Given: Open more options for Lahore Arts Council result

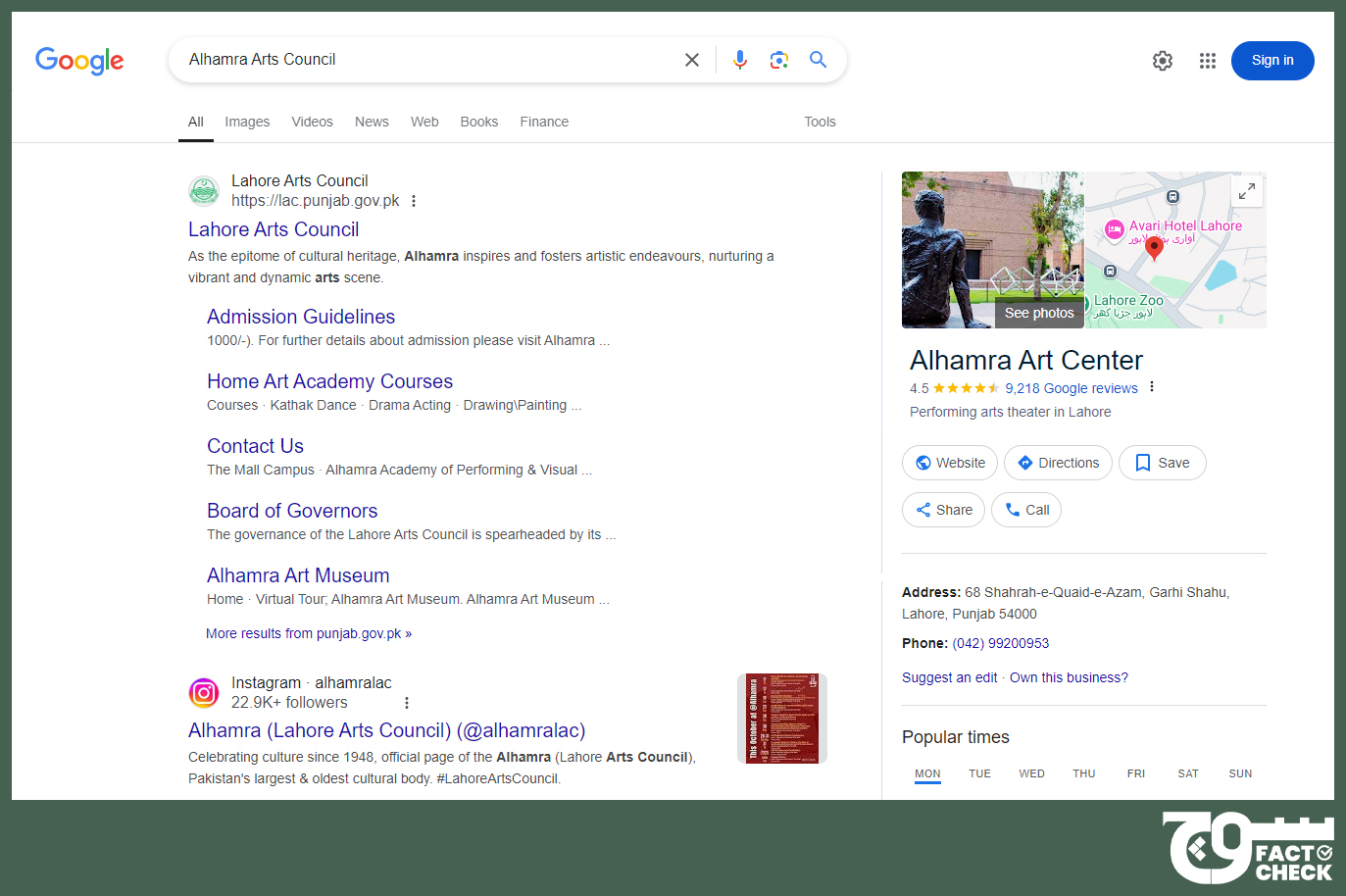Looking at the screenshot, I should point(414,201).
